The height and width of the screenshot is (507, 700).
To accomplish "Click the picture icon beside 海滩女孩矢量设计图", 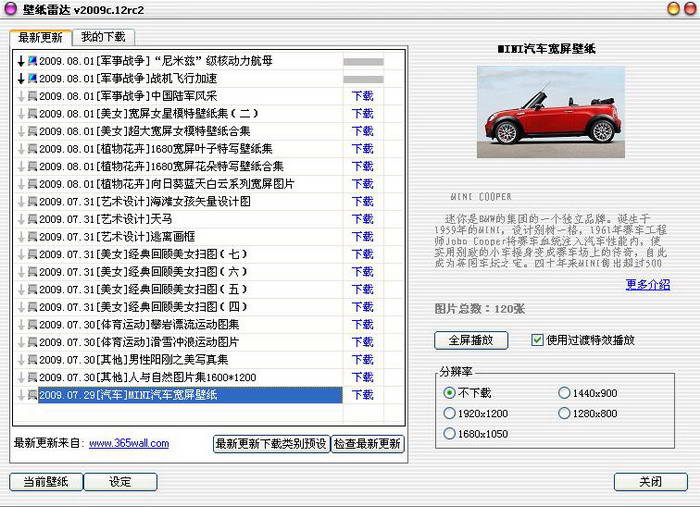I will pyautogui.click(x=33, y=201).
